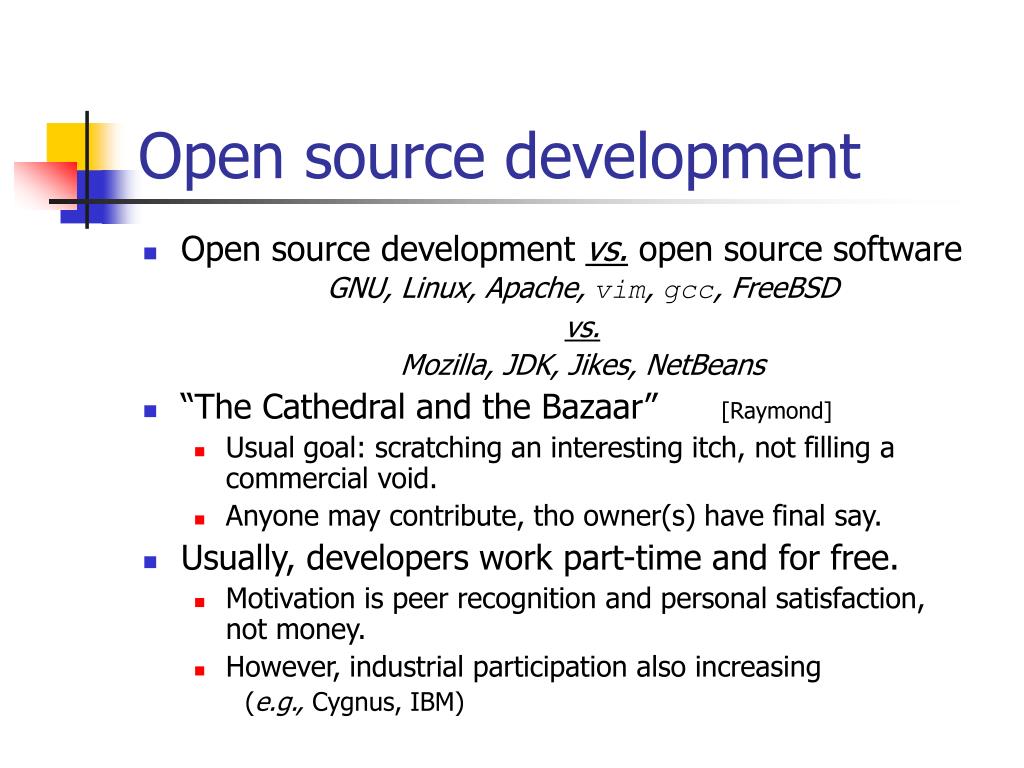Click the sub-bullet starting "Usual goal: scratching"
Image resolution: width=1024 pixels, height=768 pixels.
(560, 463)
